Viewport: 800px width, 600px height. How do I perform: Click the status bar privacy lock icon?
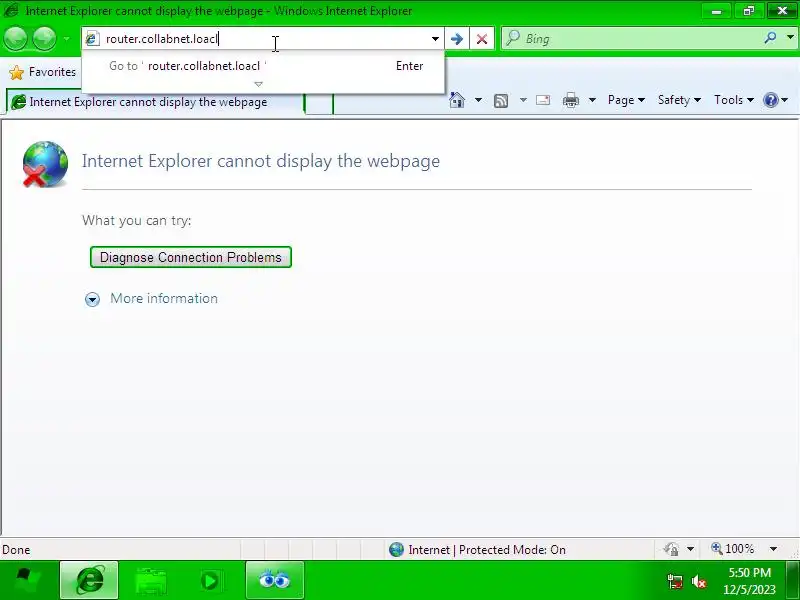click(x=671, y=549)
